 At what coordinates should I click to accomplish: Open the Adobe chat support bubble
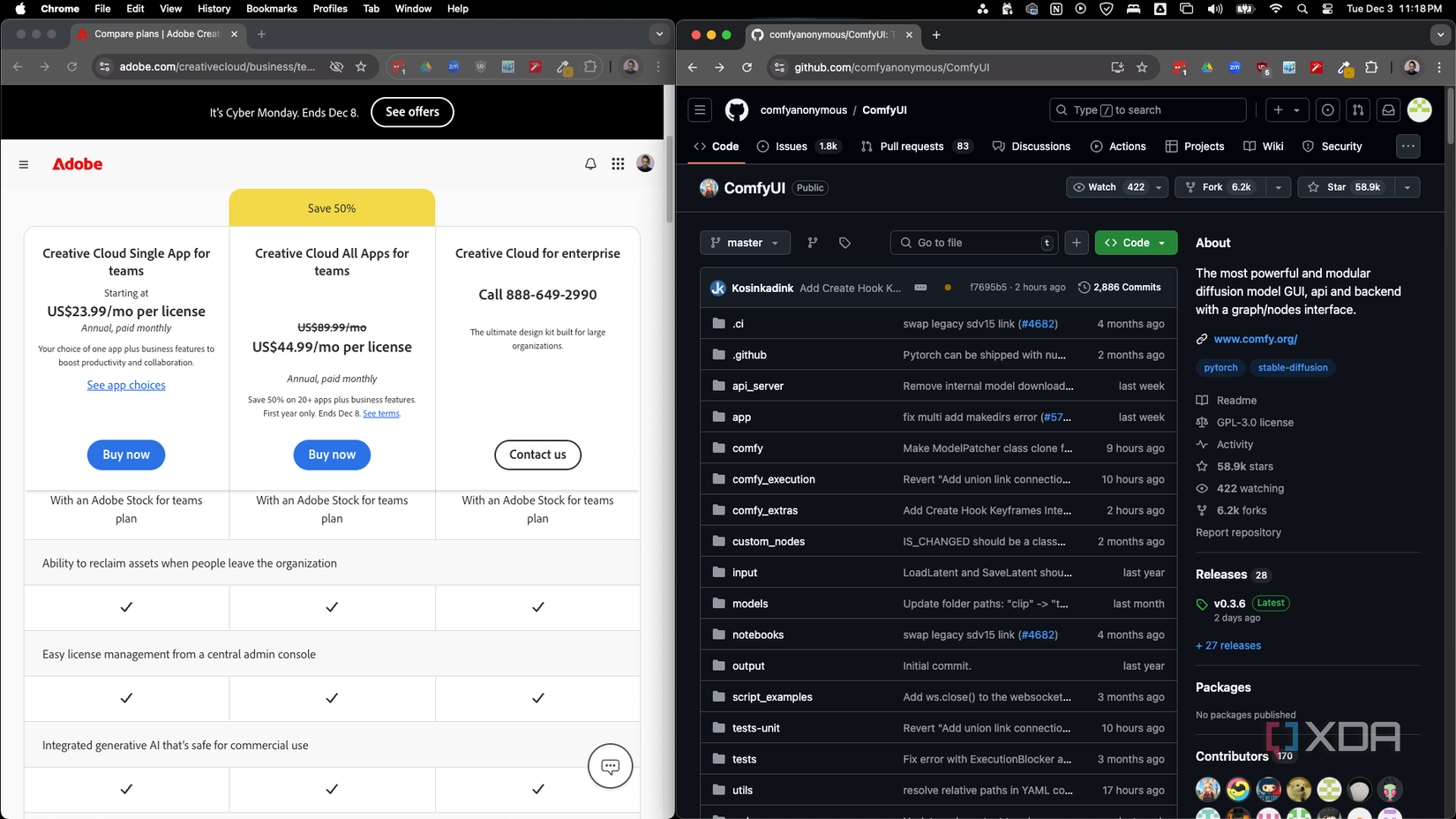point(611,766)
